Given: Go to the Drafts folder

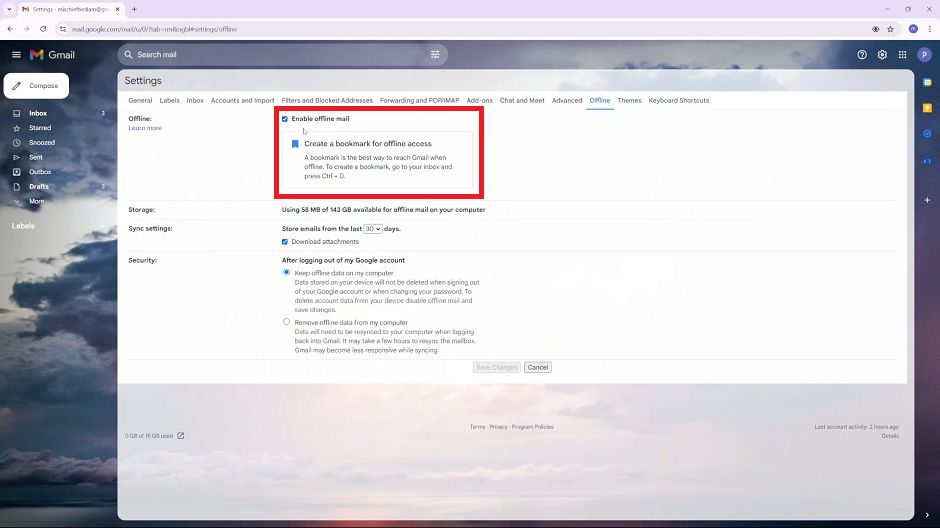Looking at the screenshot, I should click(x=39, y=186).
